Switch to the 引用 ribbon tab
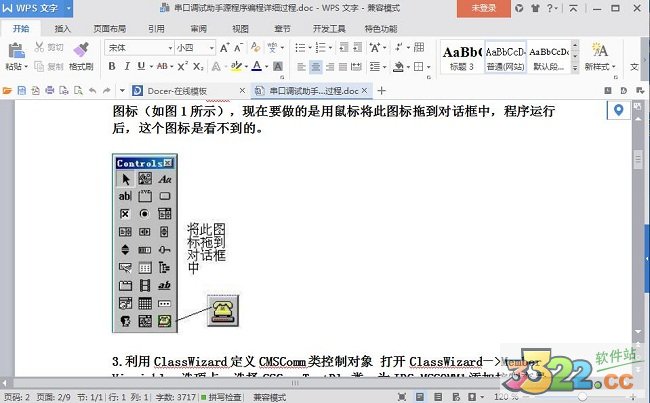The image size is (650, 403). click(x=156, y=29)
